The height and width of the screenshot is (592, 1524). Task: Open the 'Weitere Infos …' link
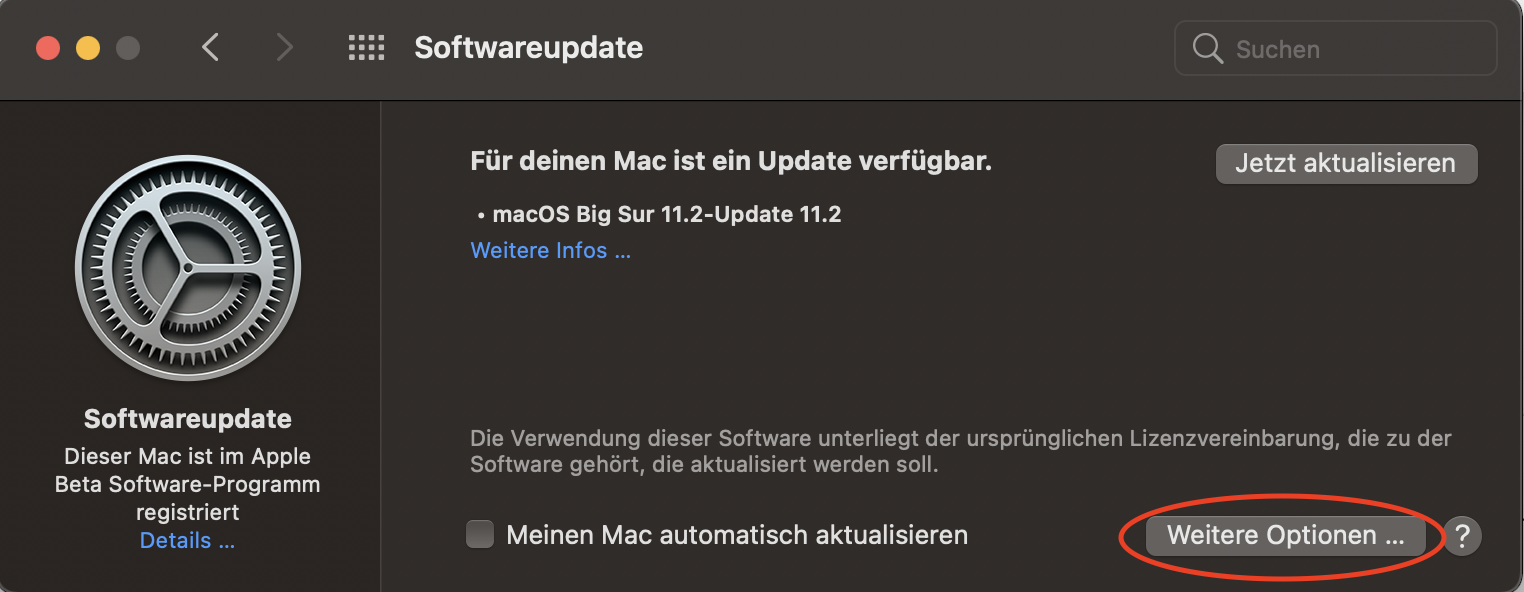coord(551,251)
